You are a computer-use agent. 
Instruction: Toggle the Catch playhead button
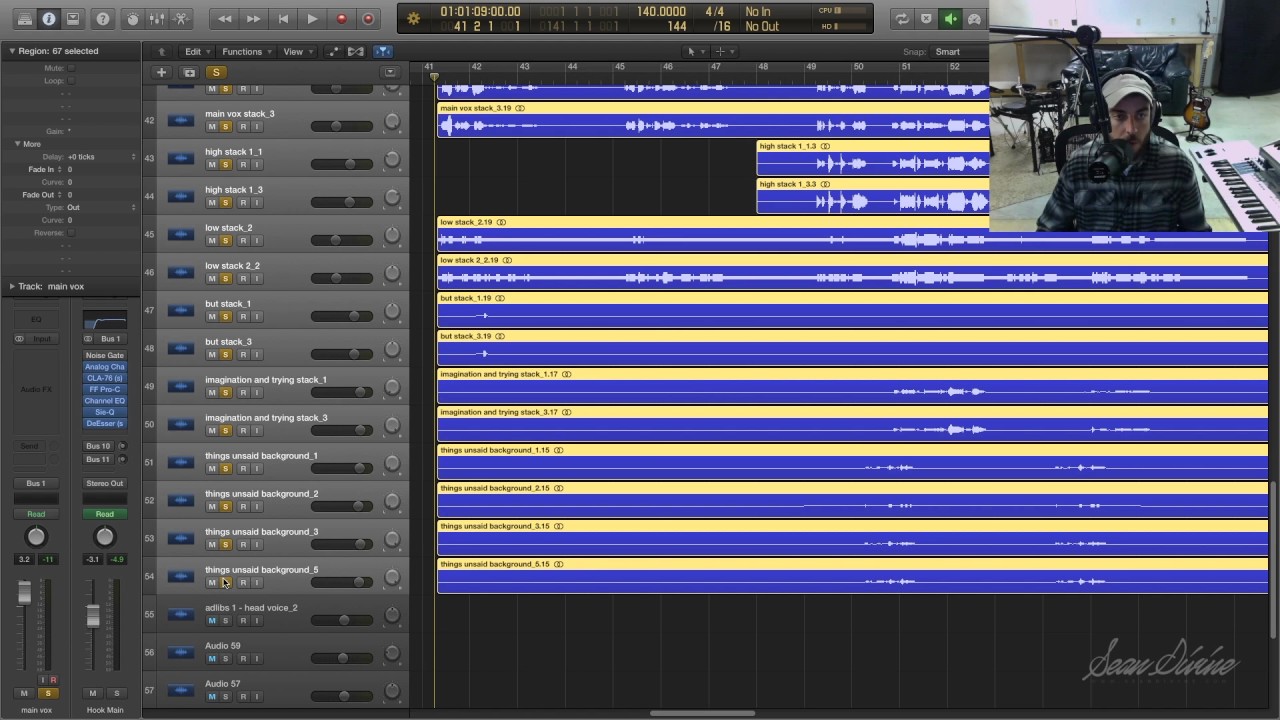tap(382, 51)
